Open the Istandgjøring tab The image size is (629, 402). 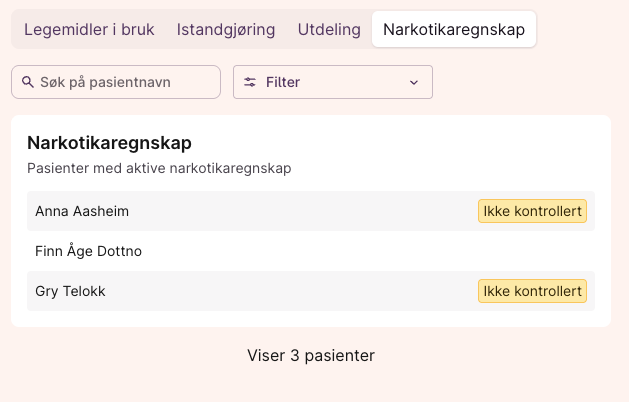coord(226,29)
